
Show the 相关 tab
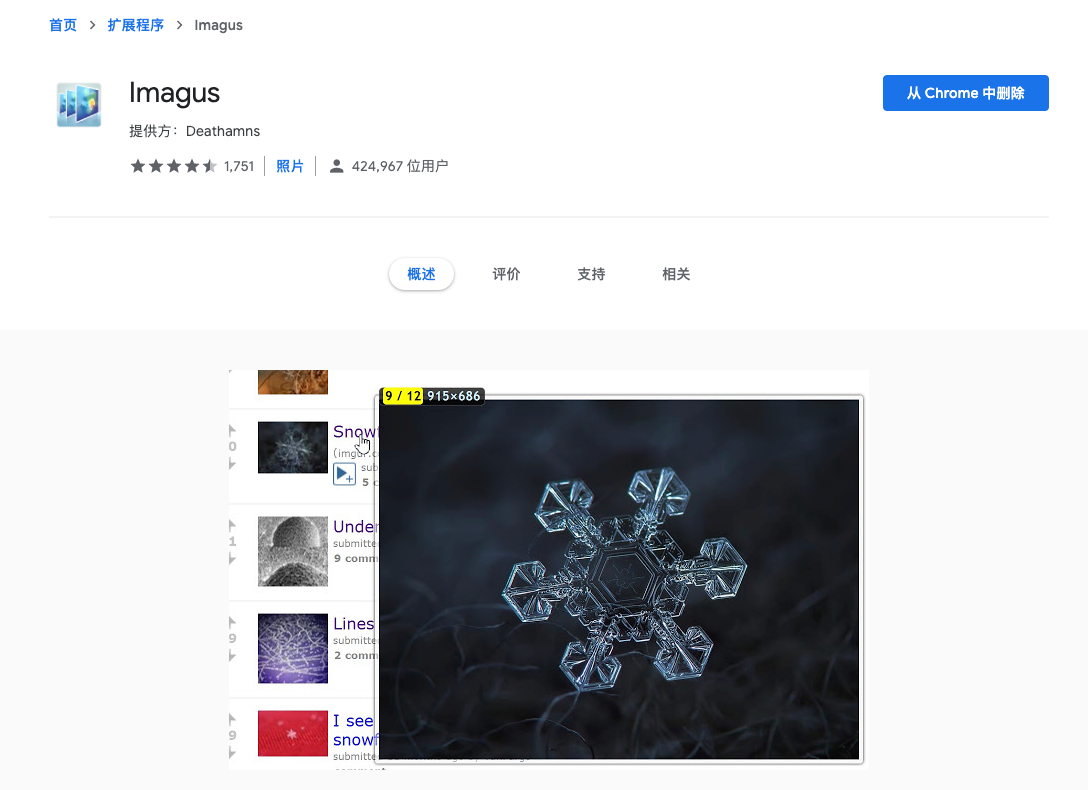(x=676, y=274)
